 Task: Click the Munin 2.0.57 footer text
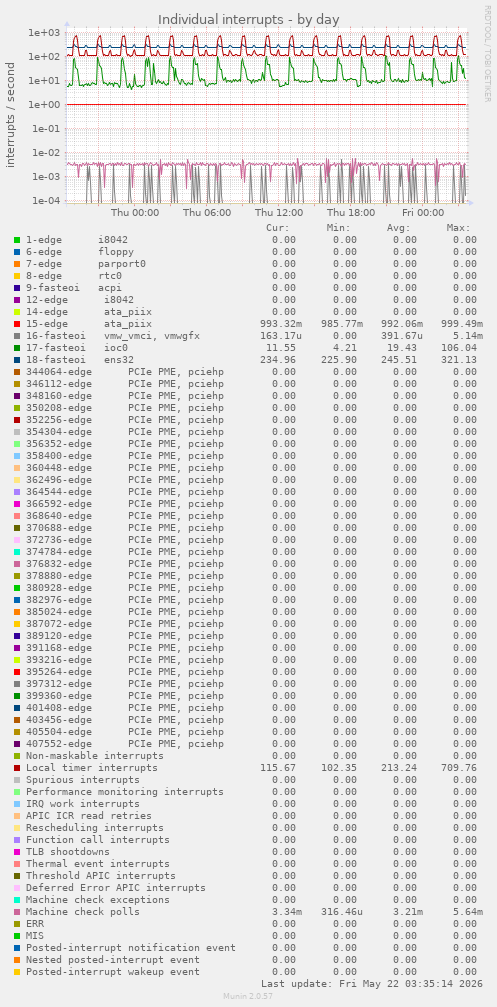(248, 995)
